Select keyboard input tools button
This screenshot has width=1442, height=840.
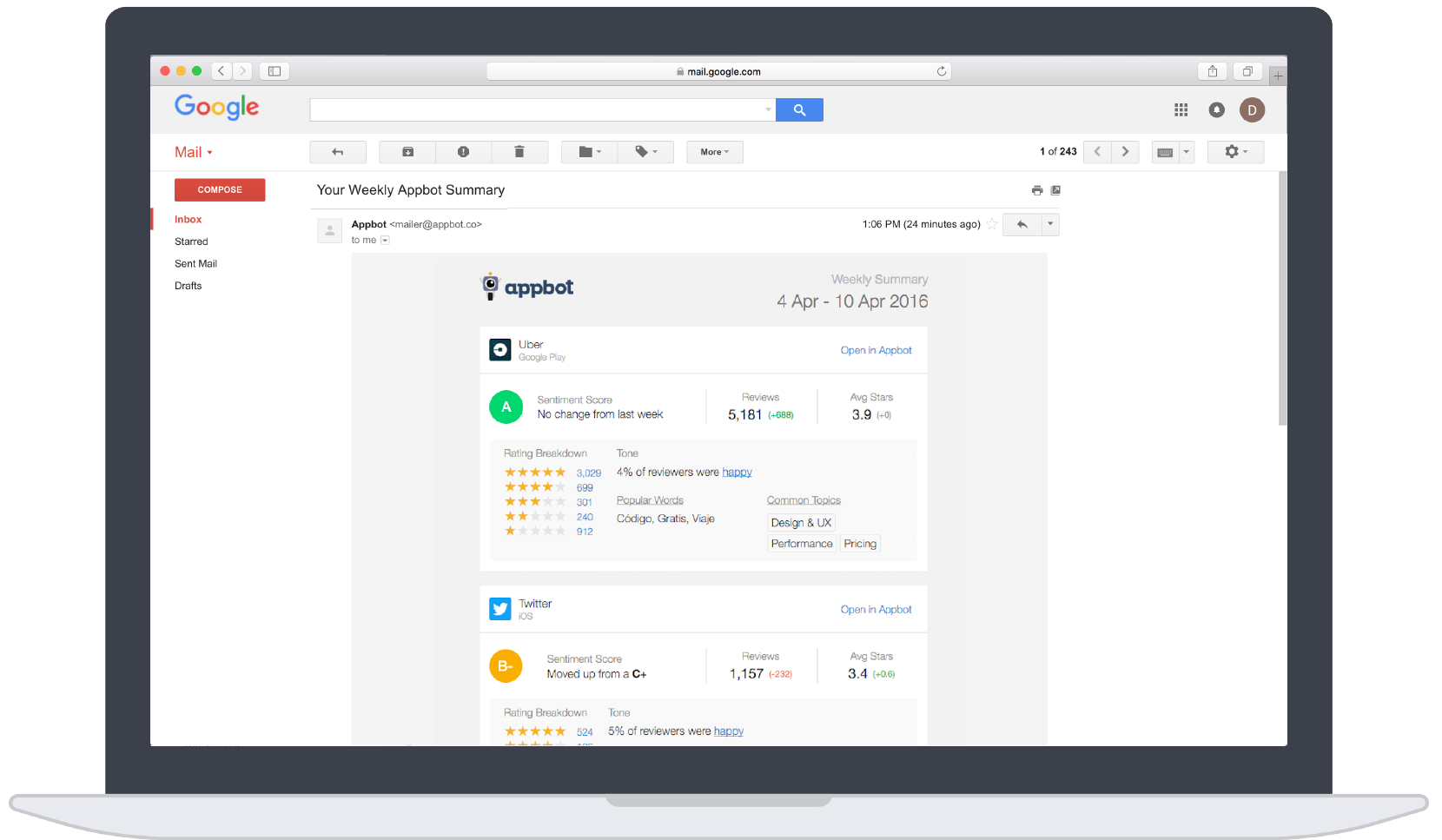click(1166, 152)
